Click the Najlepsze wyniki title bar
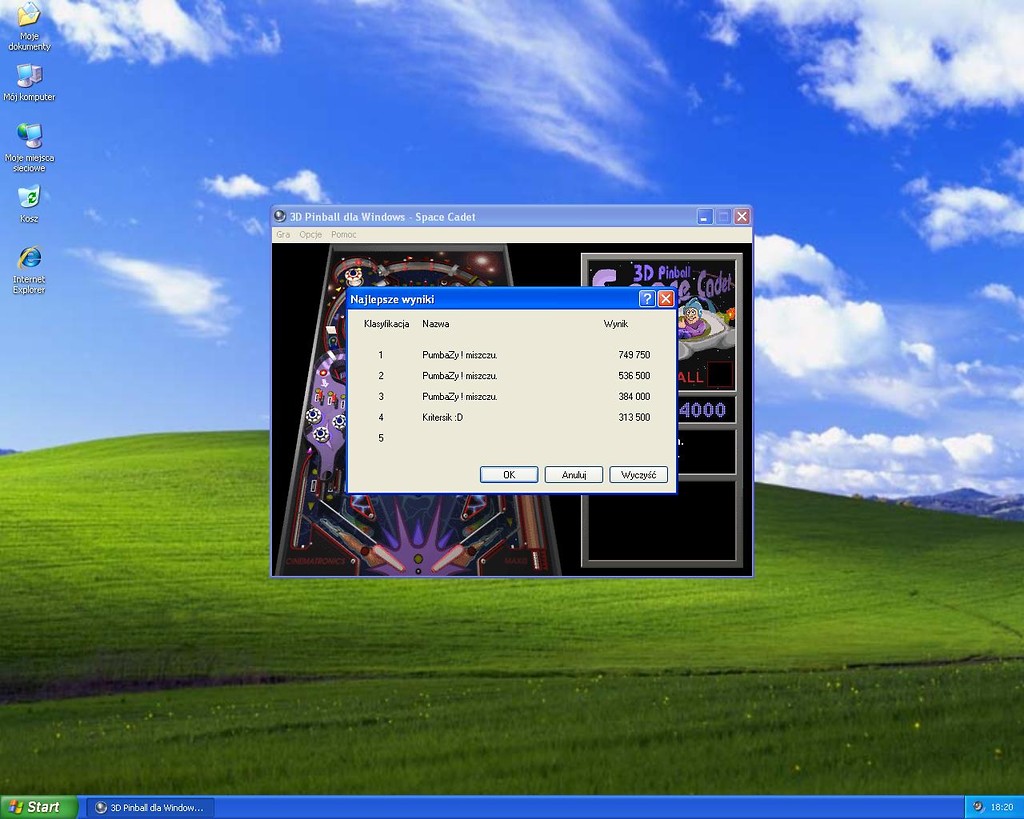The image size is (1024, 819). point(493,298)
